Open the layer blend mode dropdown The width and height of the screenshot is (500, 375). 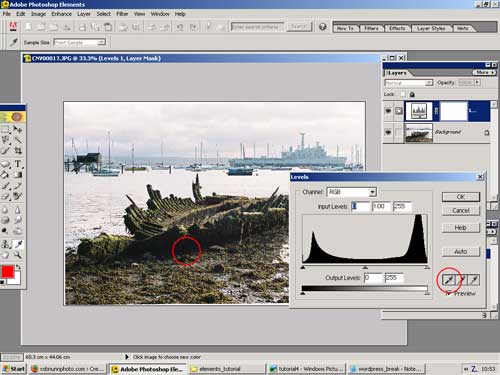coord(409,82)
